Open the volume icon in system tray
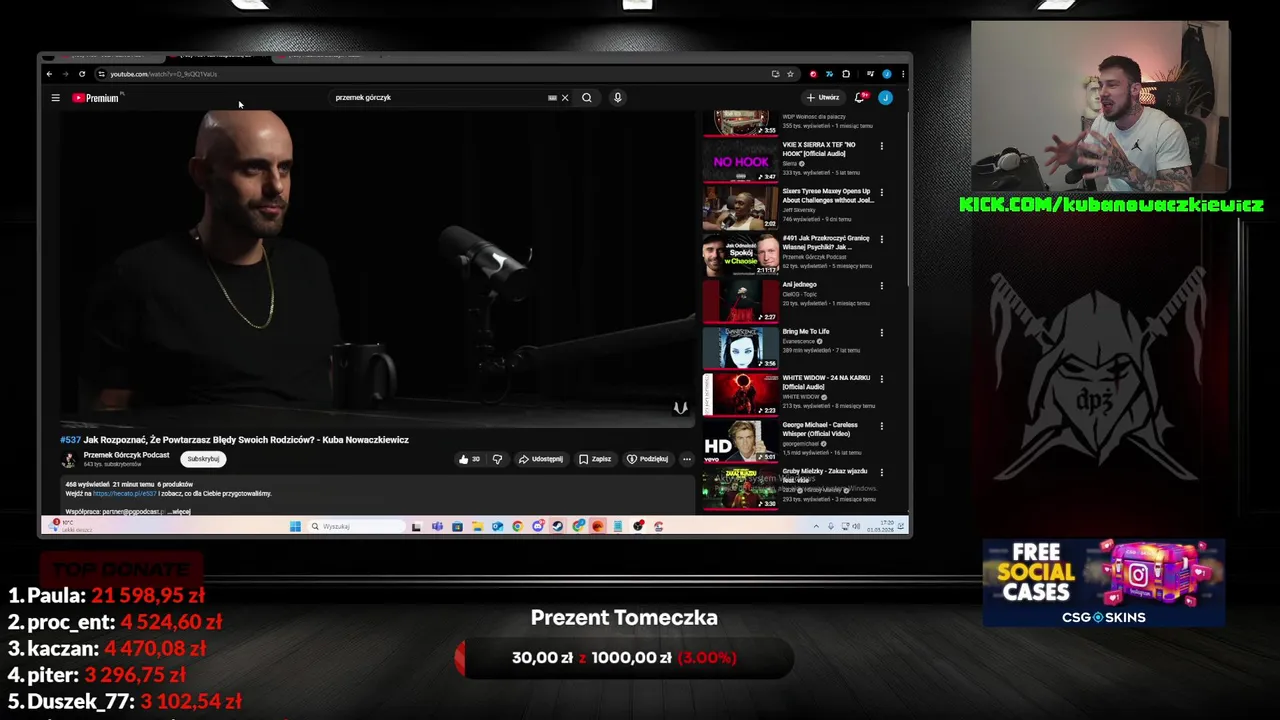 [x=856, y=526]
